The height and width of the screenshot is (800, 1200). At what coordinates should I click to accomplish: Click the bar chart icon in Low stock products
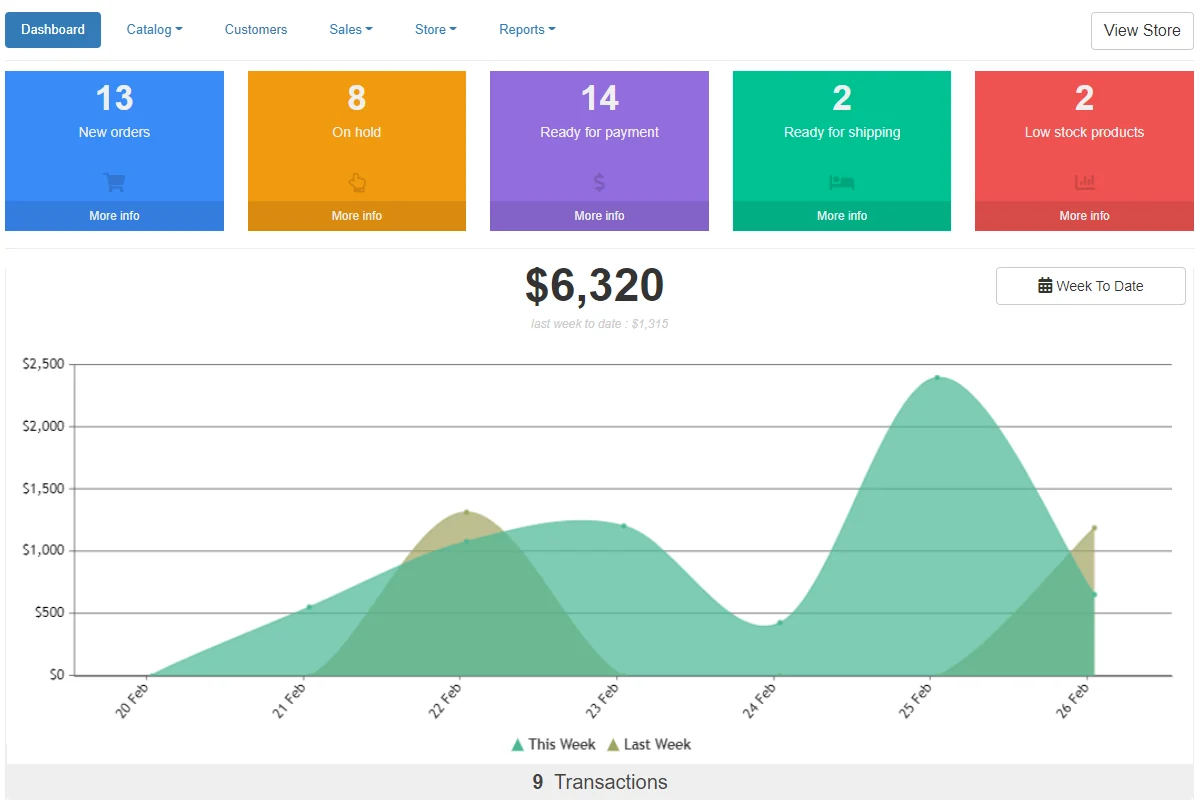1085,182
